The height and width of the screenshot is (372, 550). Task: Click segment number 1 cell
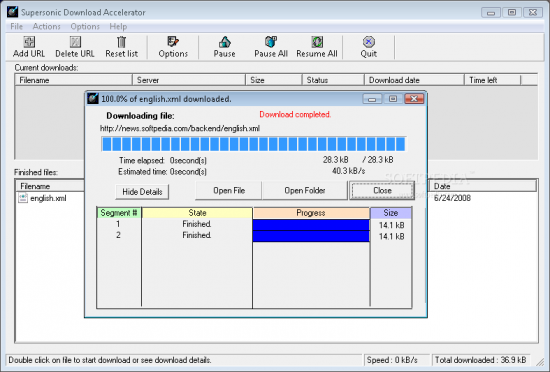point(118,224)
